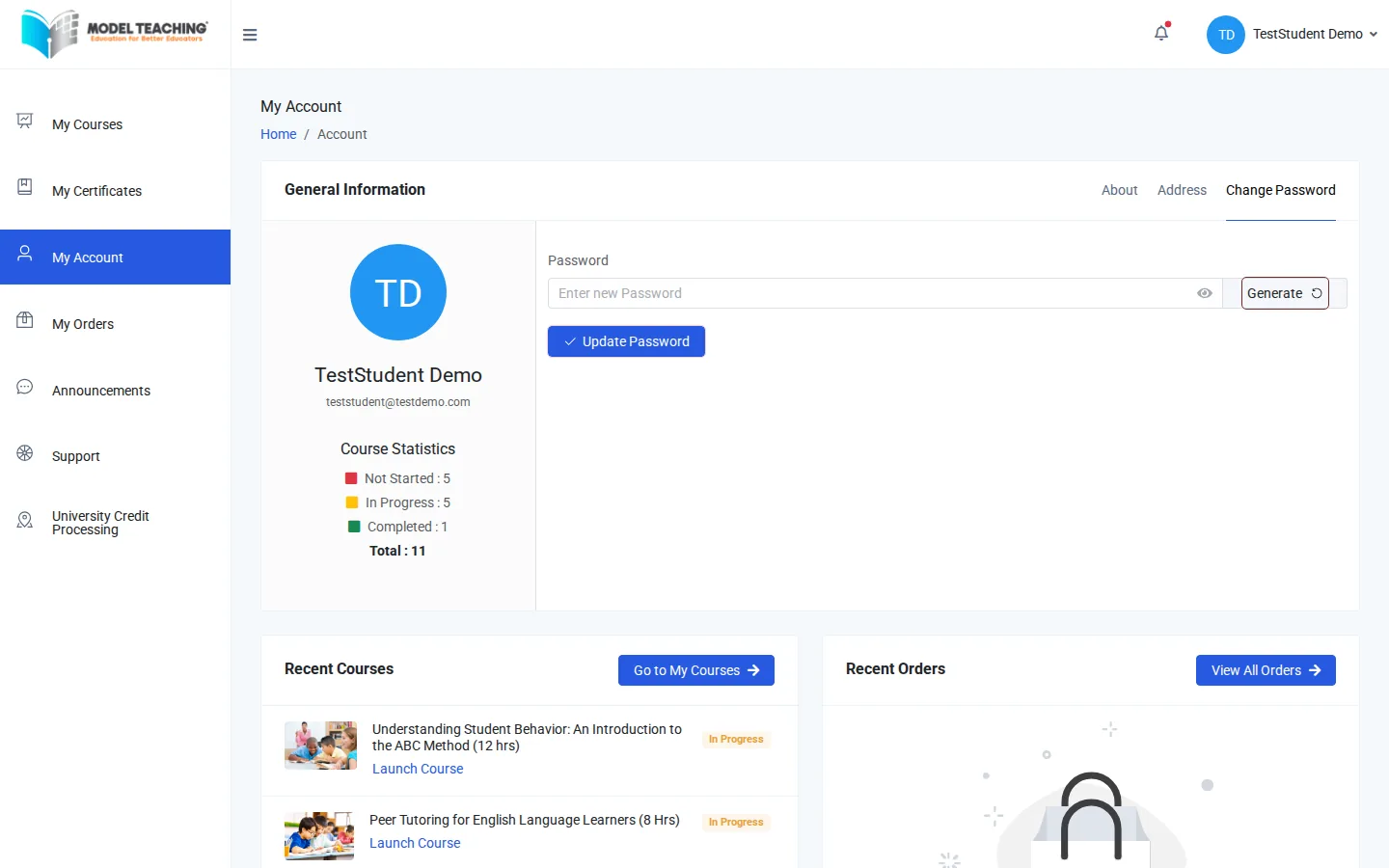The height and width of the screenshot is (868, 1389).
Task: Click the View All Orders button
Action: point(1266,670)
